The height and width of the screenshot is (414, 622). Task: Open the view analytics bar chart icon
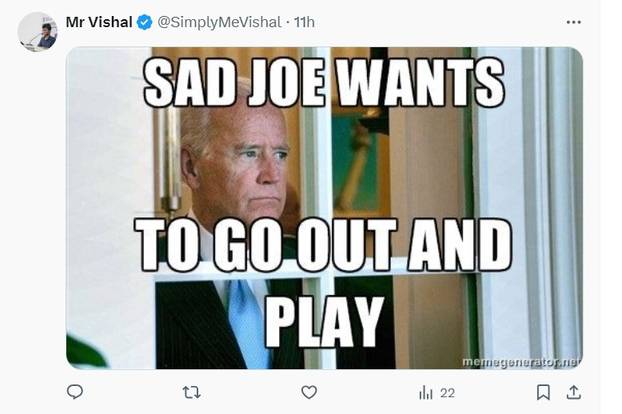click(425, 392)
